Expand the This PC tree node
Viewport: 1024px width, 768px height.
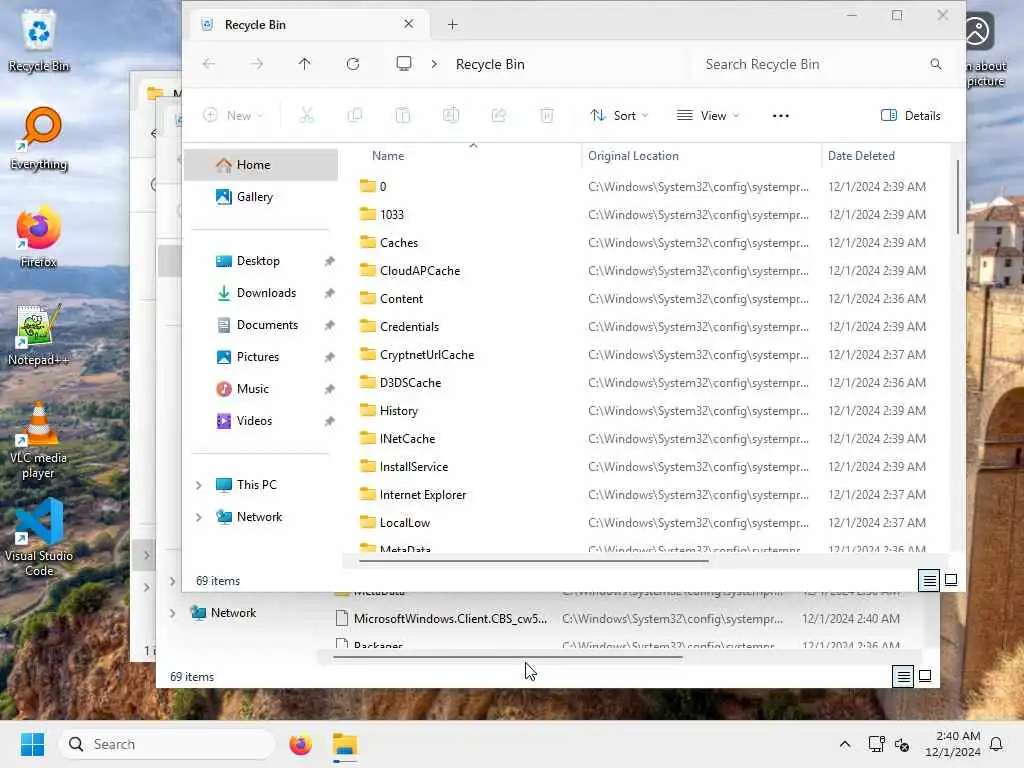pyautogui.click(x=199, y=485)
